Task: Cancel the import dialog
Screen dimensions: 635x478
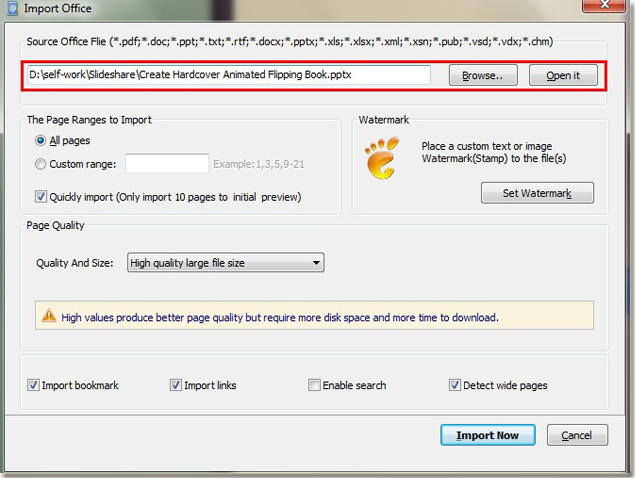Action: (x=577, y=435)
